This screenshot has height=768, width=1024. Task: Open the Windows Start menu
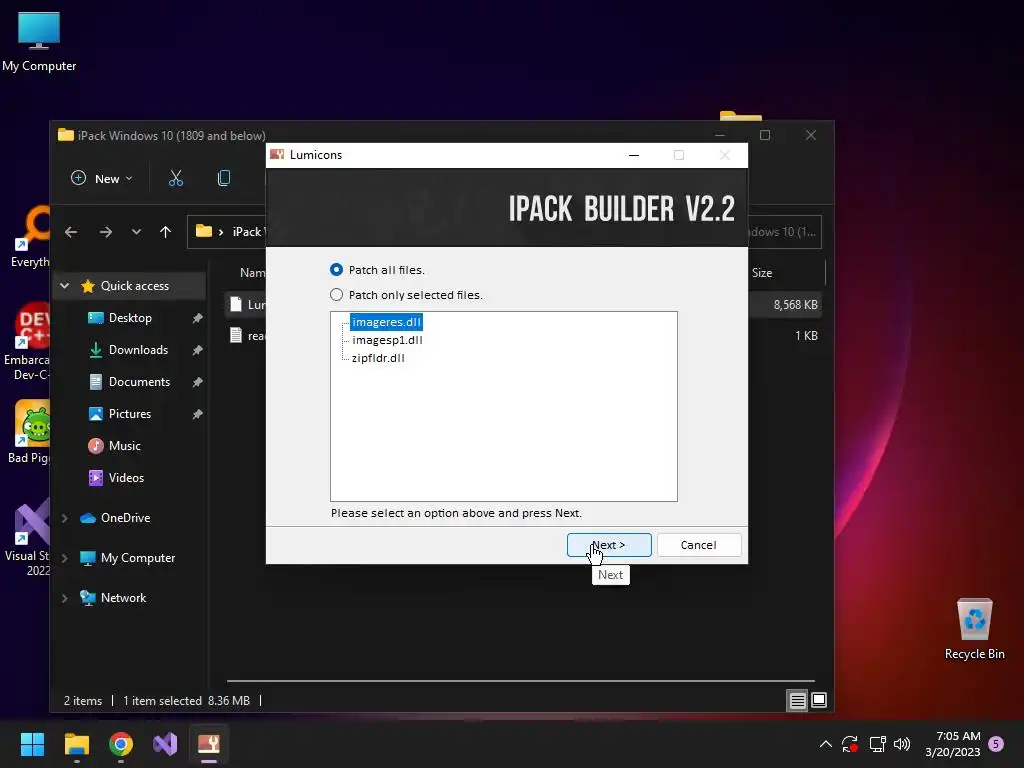coord(32,744)
